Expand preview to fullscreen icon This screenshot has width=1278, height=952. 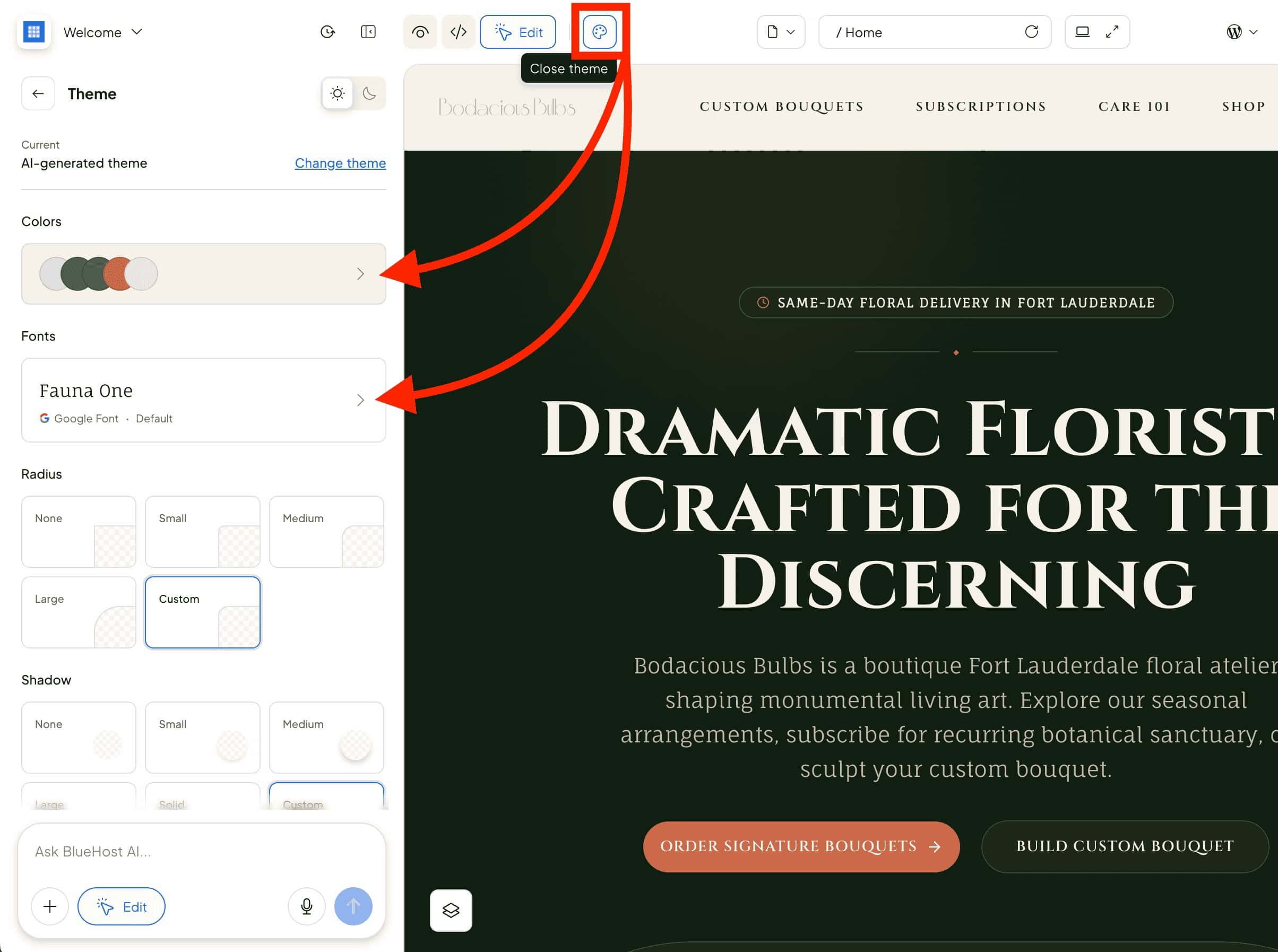1112,32
